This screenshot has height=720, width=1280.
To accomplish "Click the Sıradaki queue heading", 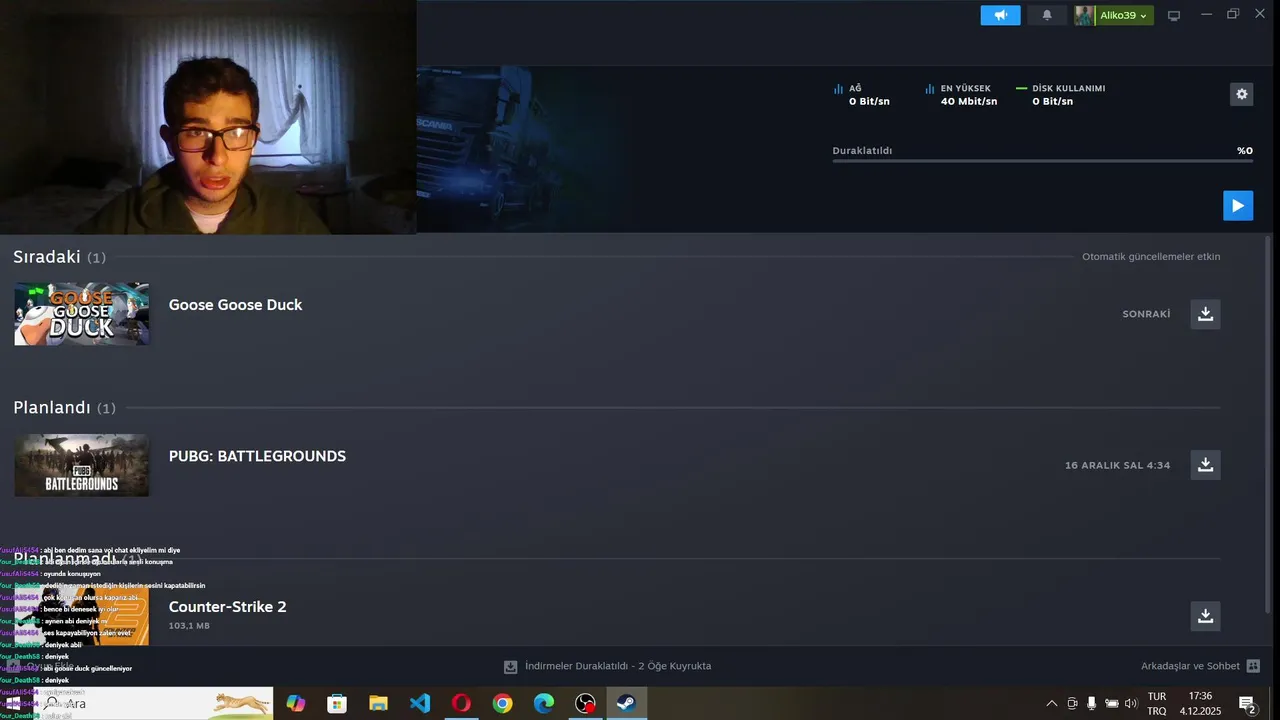I will 46,257.
